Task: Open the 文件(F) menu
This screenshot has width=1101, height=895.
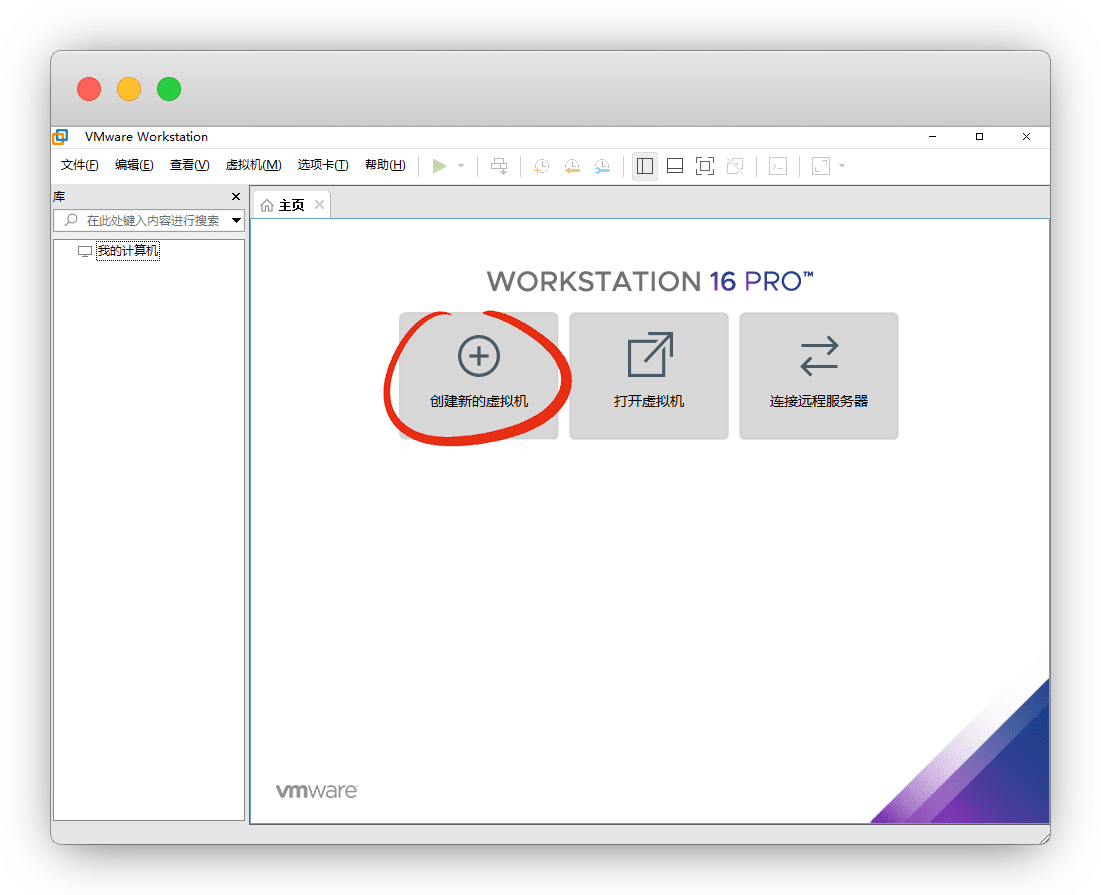Action: point(80,166)
